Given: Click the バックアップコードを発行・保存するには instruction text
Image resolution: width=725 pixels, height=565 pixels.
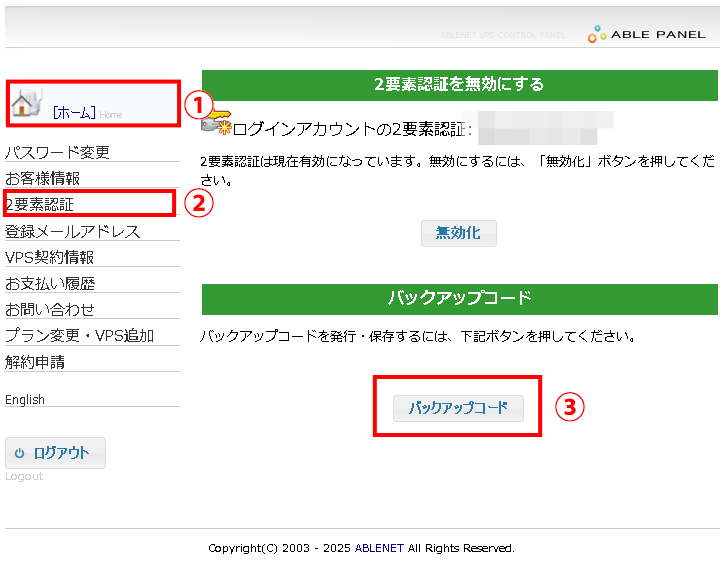Looking at the screenshot, I should click(x=418, y=336).
